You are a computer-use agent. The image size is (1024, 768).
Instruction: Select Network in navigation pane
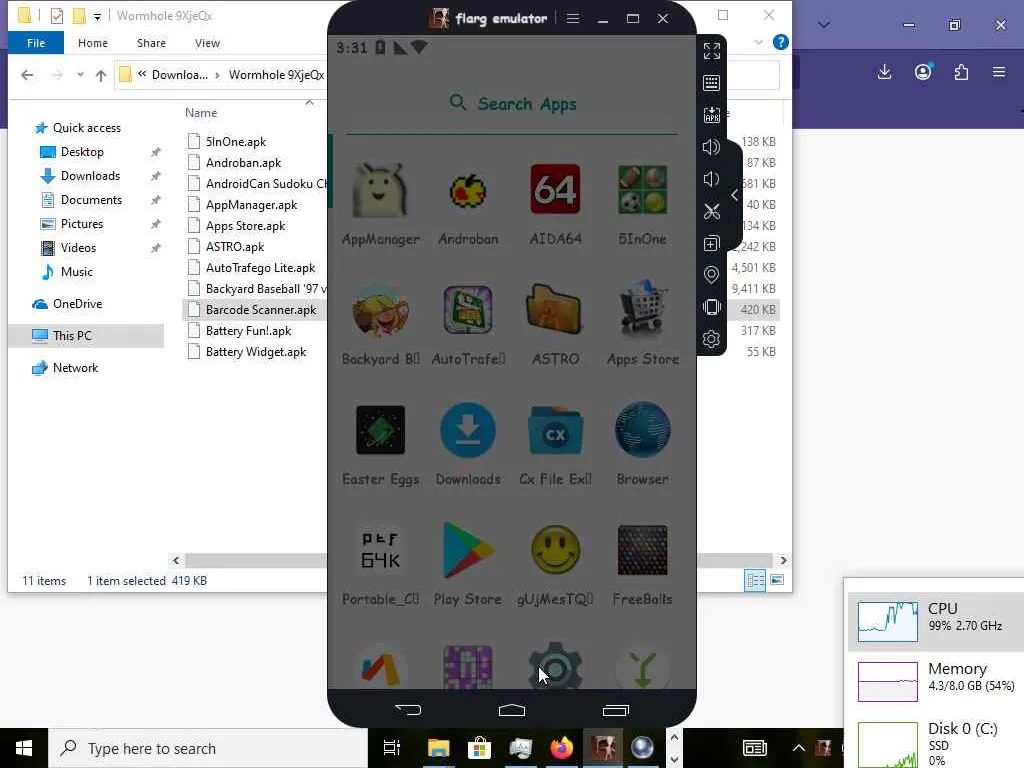pos(75,368)
